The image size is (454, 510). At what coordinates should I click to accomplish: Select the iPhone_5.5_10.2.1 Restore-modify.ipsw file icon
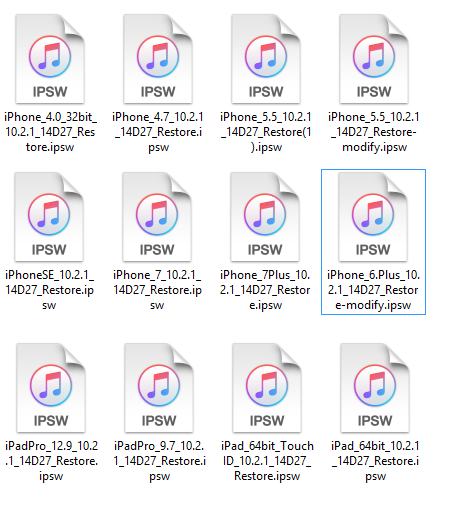click(x=374, y=59)
